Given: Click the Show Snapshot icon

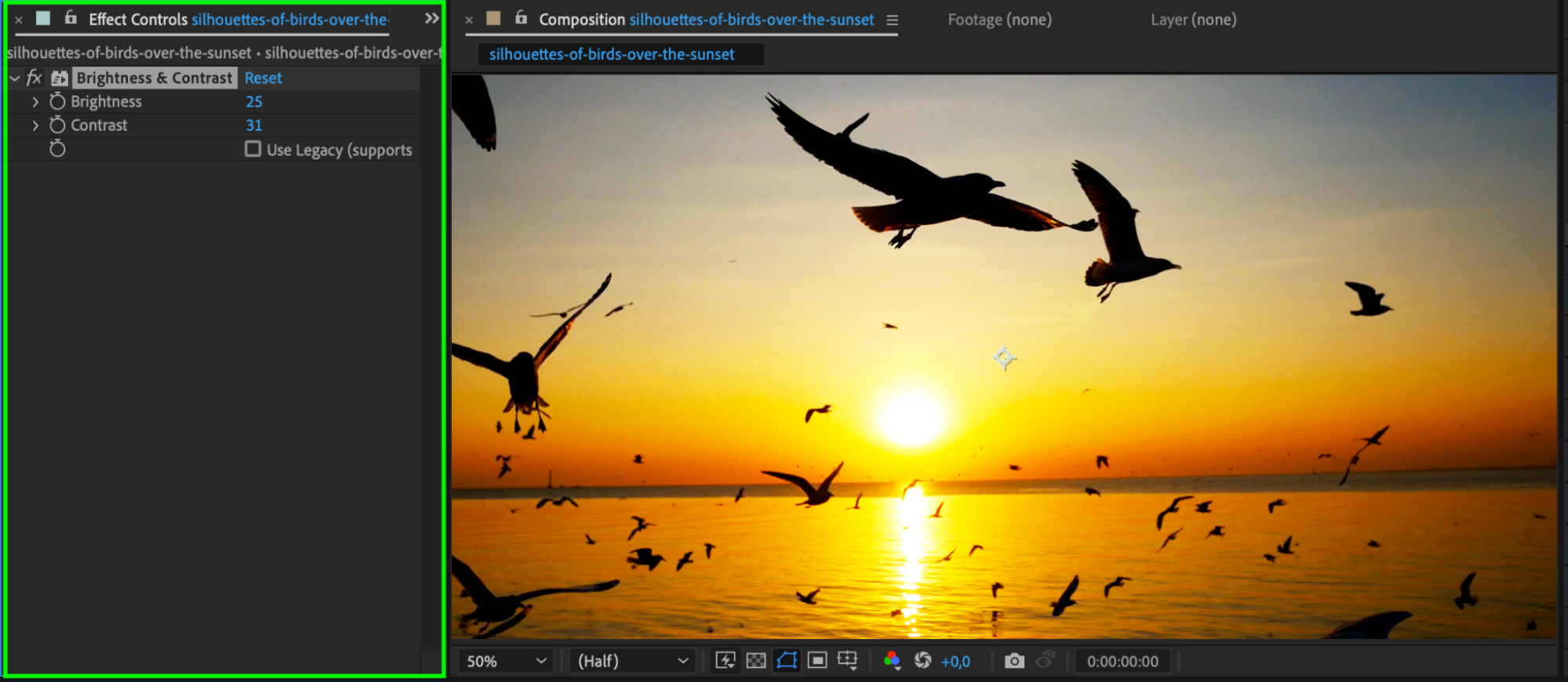Looking at the screenshot, I should (x=1045, y=660).
